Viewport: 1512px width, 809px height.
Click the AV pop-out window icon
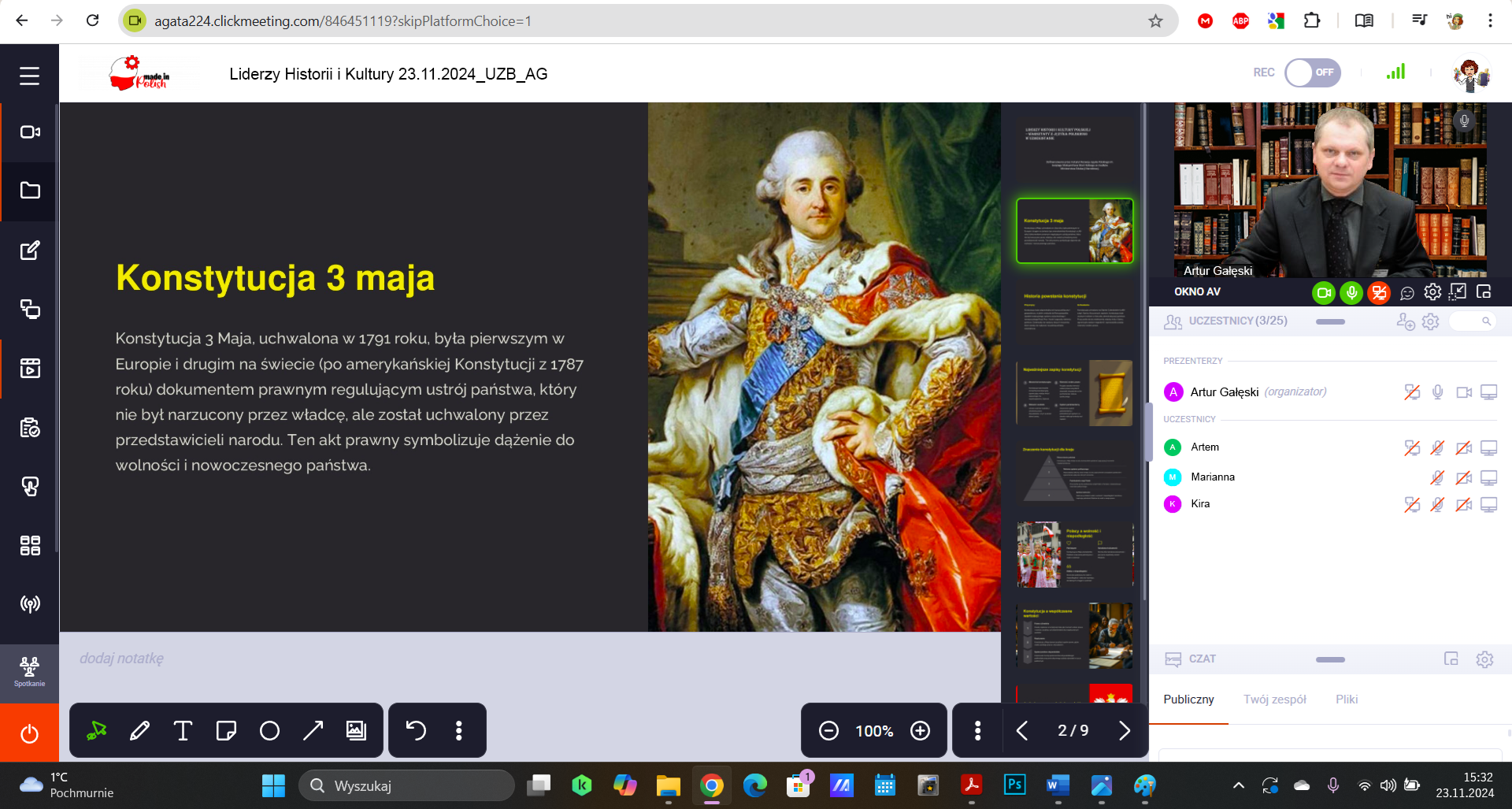point(1484,291)
